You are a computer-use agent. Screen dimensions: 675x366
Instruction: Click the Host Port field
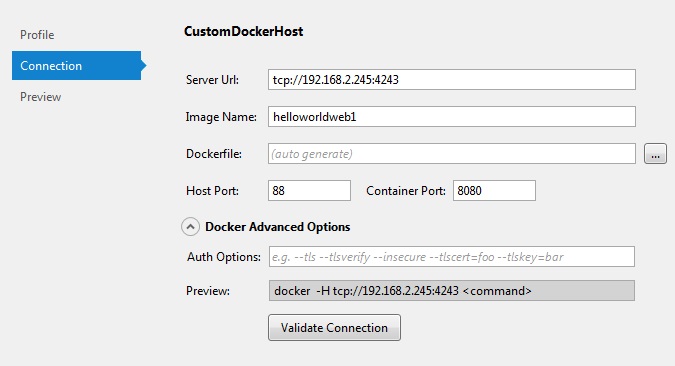(309, 191)
